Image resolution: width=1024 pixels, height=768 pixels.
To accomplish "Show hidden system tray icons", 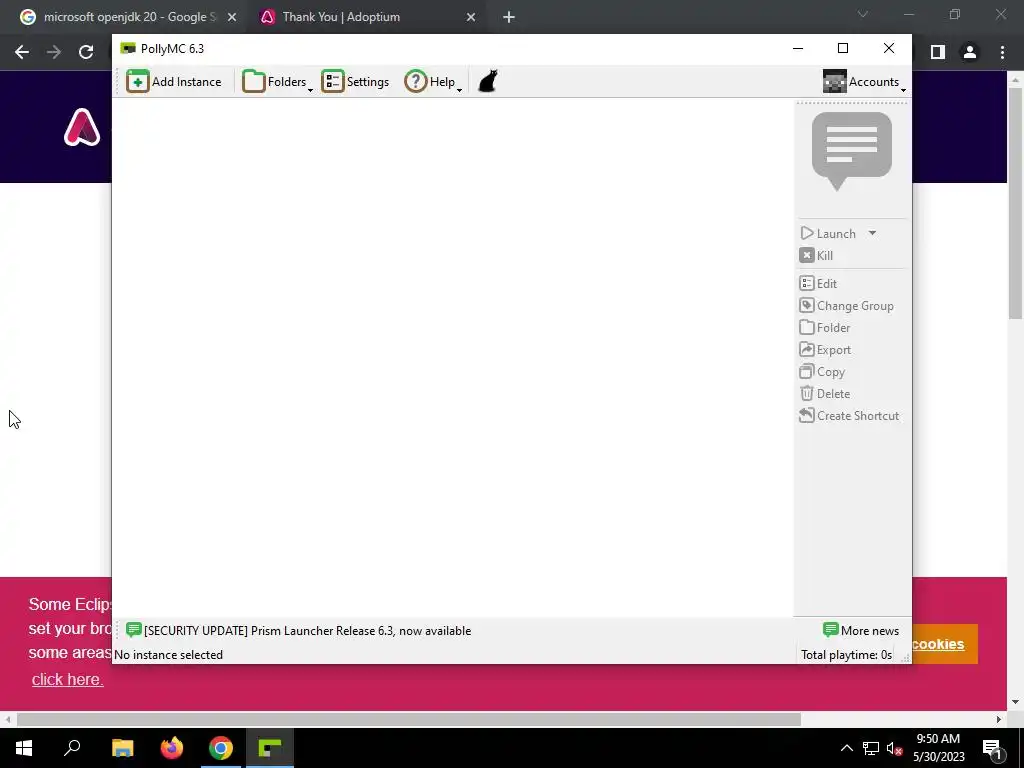I will pos(846,748).
